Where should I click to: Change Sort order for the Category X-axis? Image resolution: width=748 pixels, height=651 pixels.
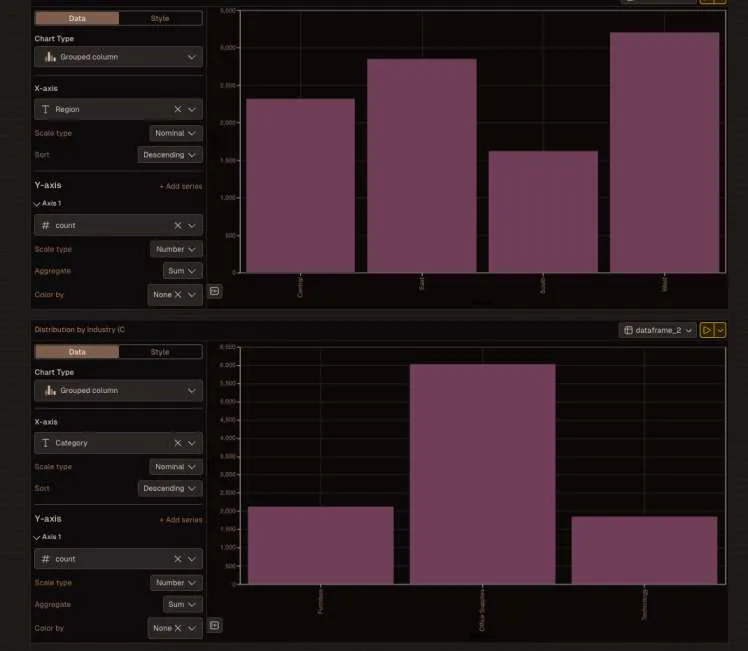pos(169,489)
